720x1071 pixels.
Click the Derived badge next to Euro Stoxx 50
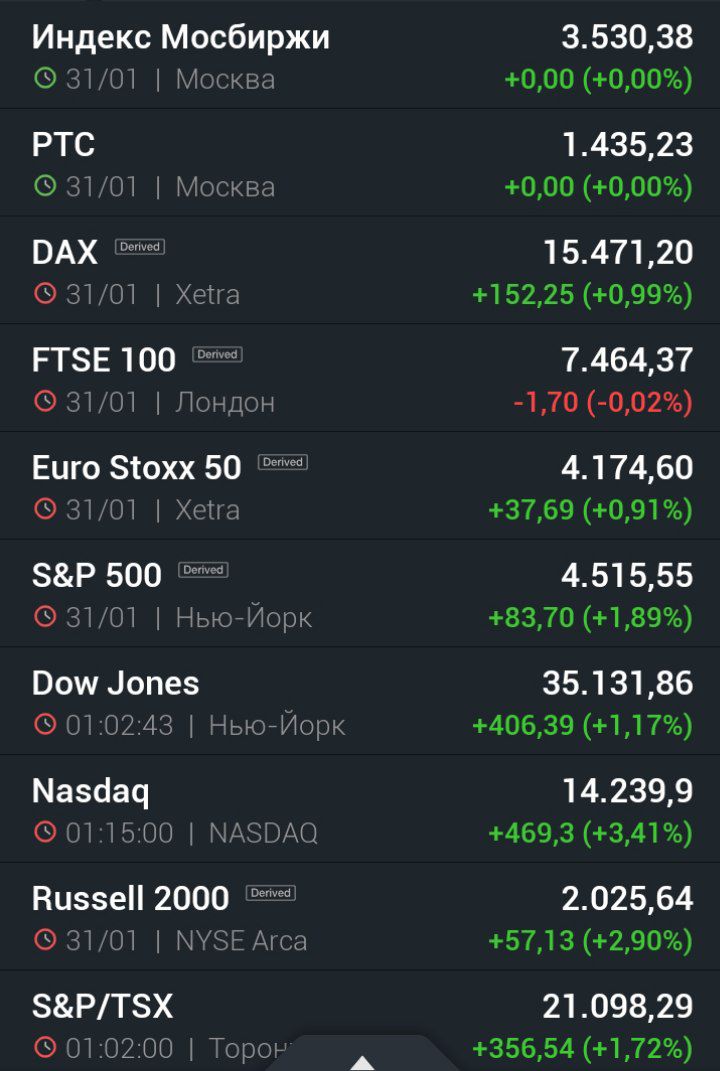point(283,462)
